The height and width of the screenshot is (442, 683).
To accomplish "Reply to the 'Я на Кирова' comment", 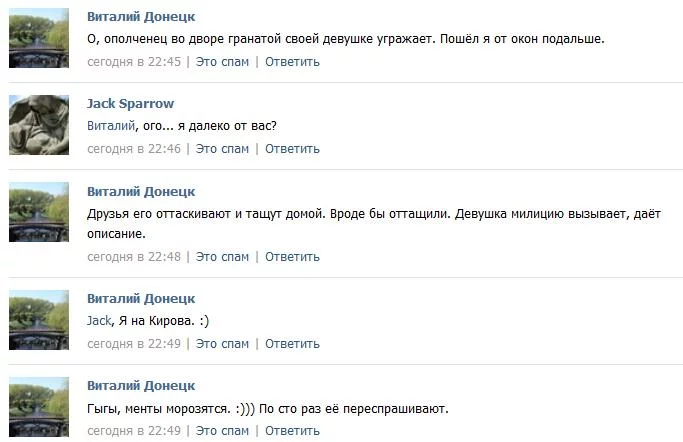I will pyautogui.click(x=292, y=344).
